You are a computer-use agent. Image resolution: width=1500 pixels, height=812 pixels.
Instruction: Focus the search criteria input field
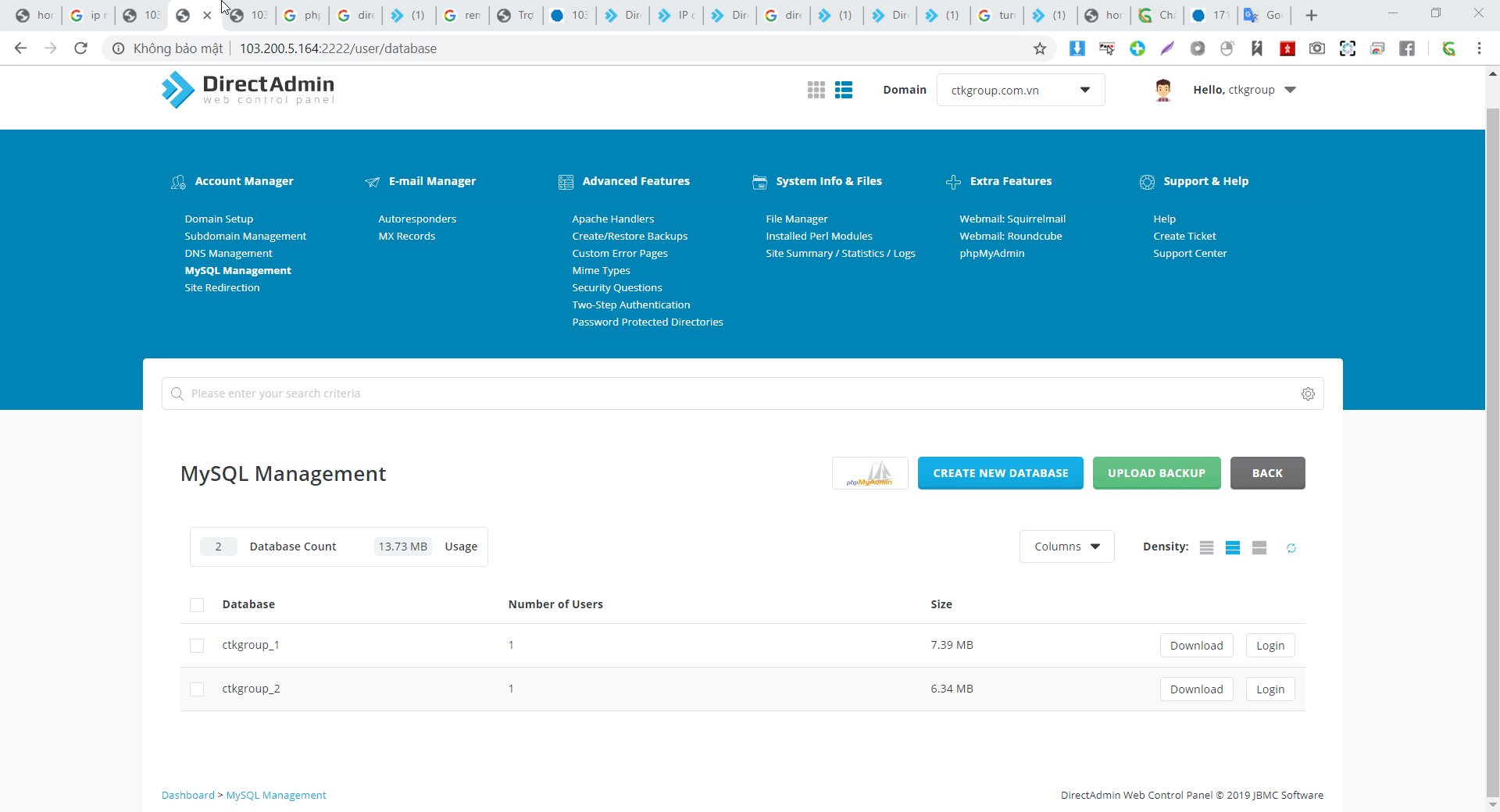734,394
